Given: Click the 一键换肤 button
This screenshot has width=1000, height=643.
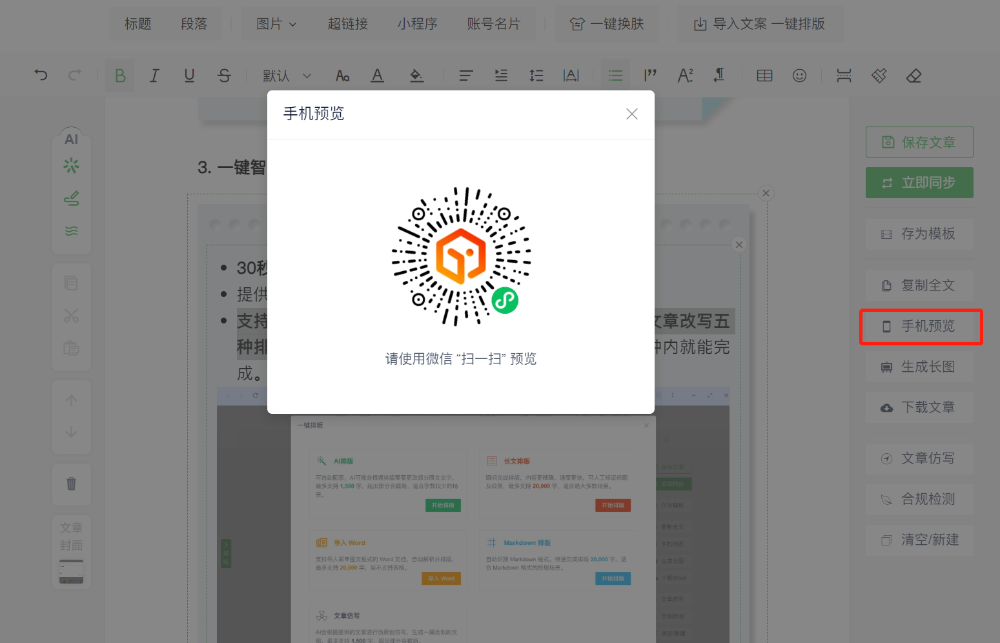Looking at the screenshot, I should 607,24.
